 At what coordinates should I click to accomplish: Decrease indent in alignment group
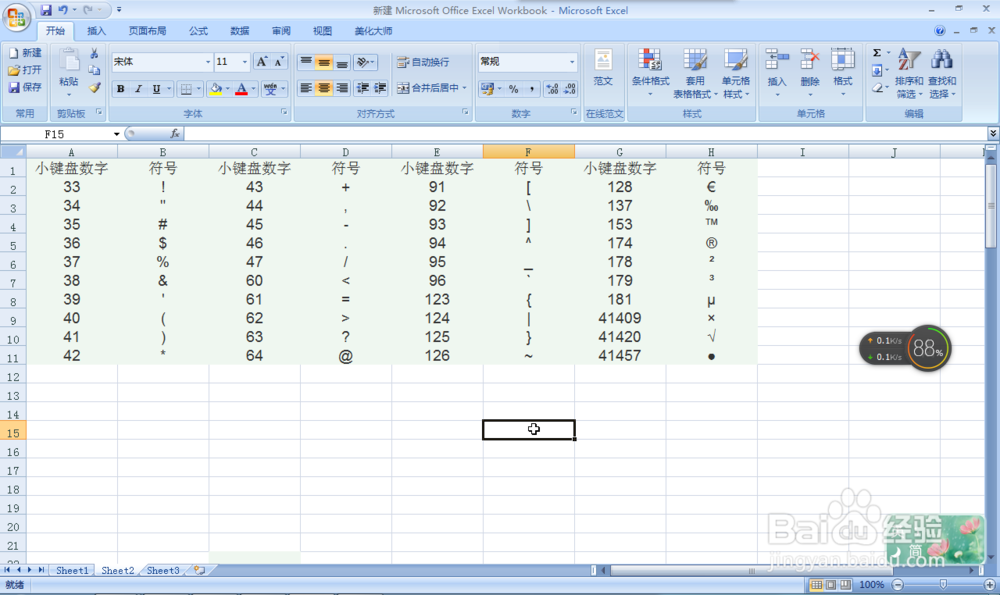(362, 88)
